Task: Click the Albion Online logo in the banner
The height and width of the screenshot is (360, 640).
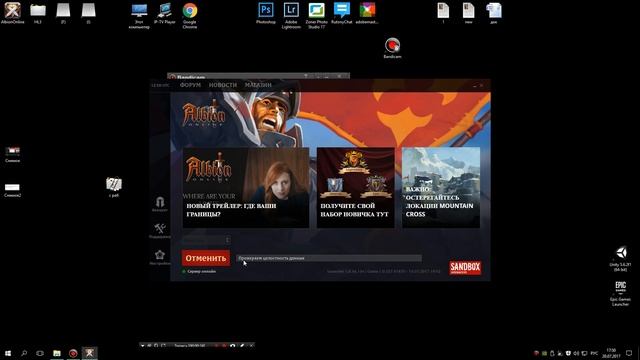Action: point(203,113)
